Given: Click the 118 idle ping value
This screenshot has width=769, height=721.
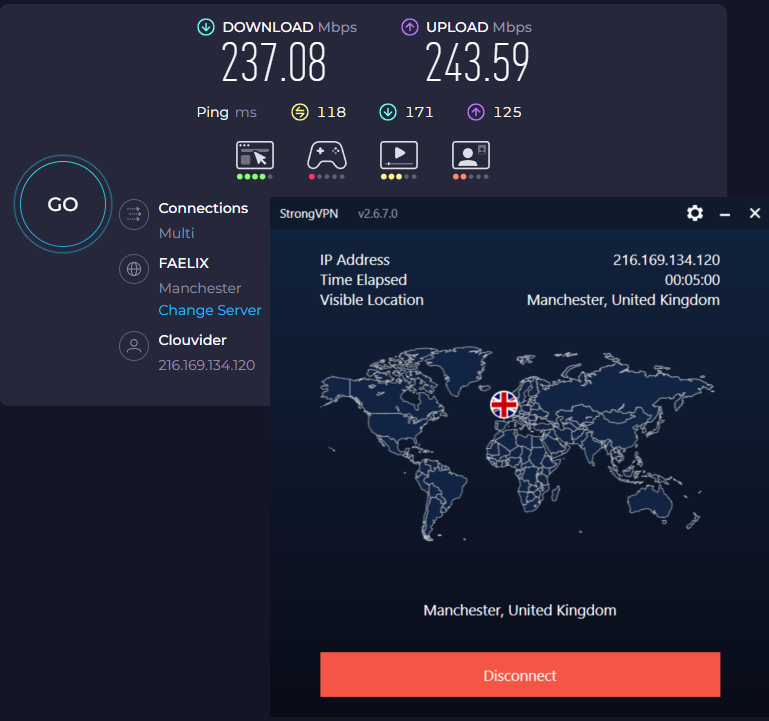Looking at the screenshot, I should pos(331,112).
